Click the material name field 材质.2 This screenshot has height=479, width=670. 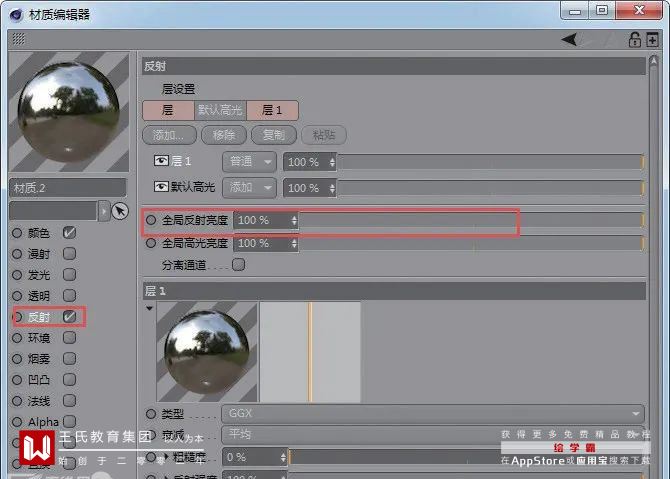[68, 188]
